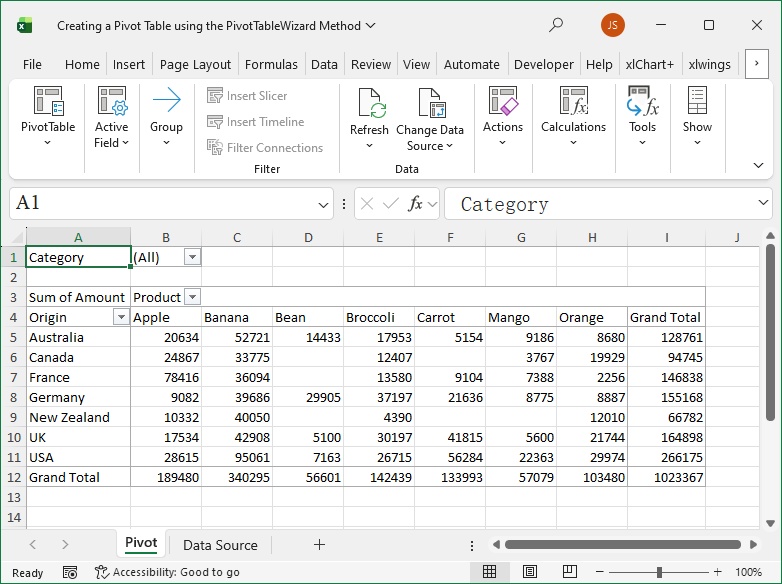Switch to the Formulas tab
Viewport: 782px width, 584px height.
pos(271,64)
